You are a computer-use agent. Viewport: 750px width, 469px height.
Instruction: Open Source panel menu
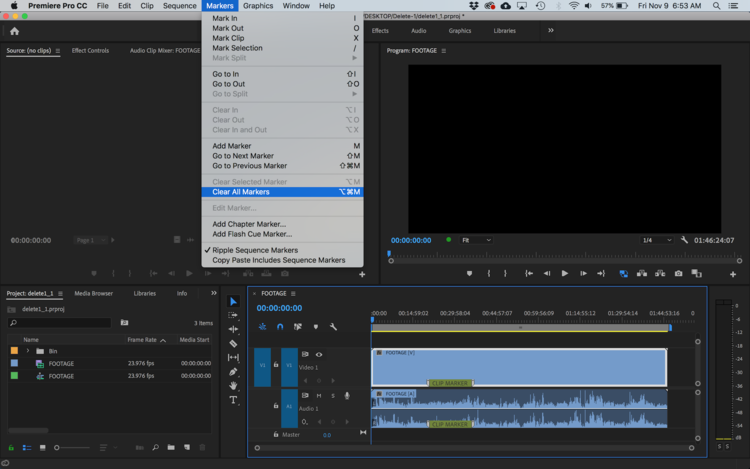[x=58, y=51]
